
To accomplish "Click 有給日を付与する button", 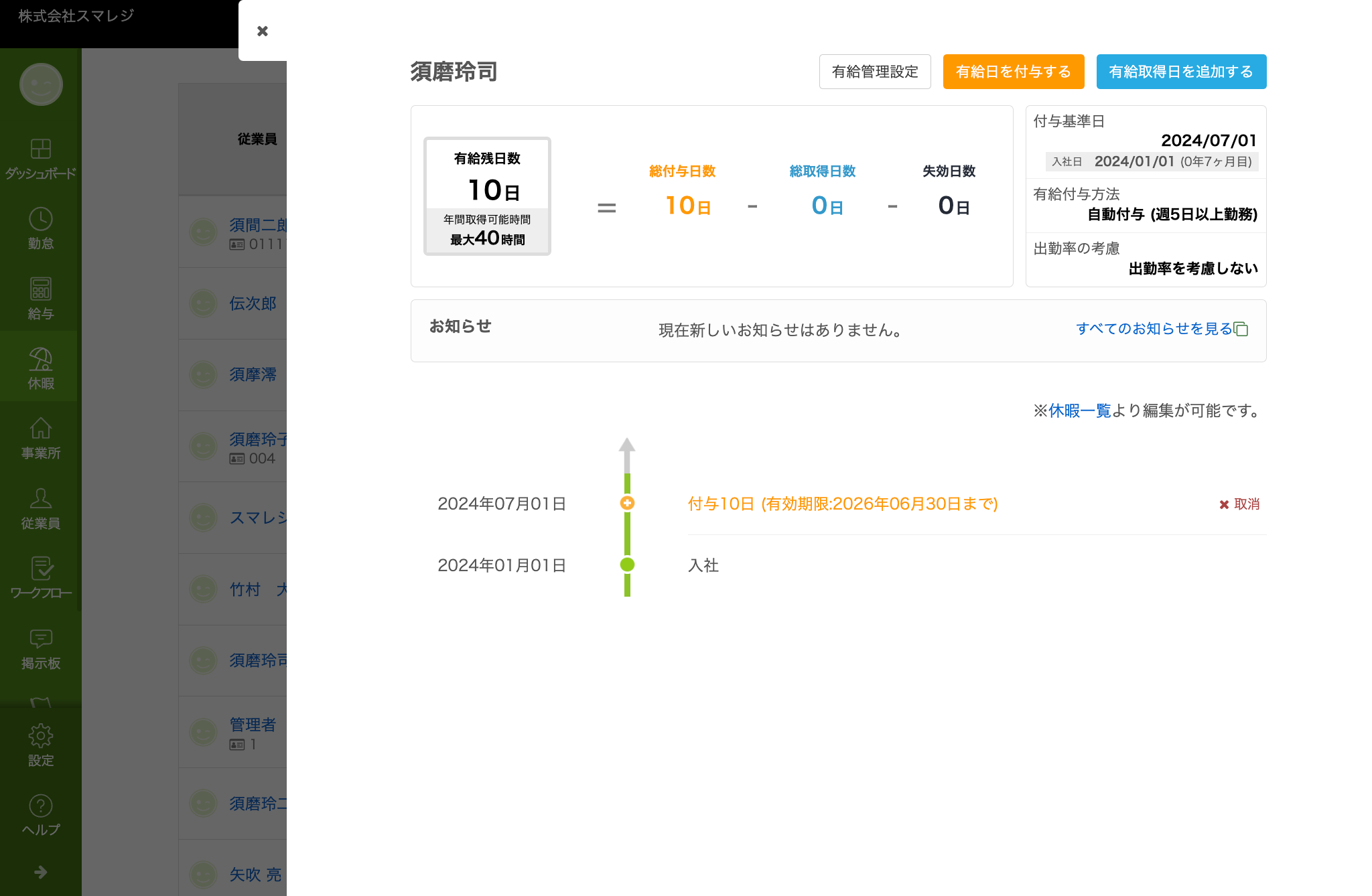I will (1014, 72).
